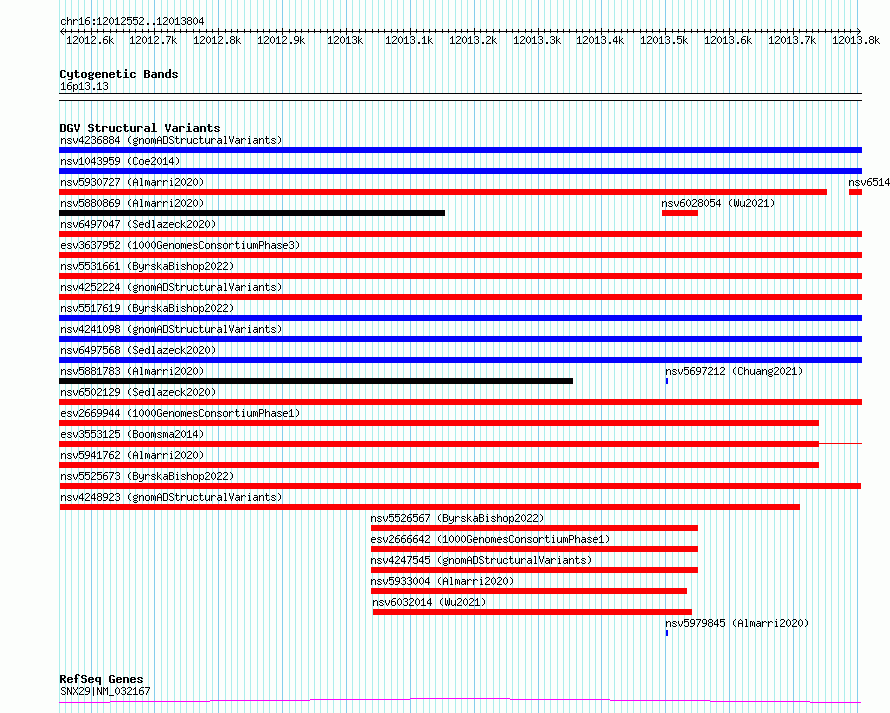Open the nsv5930727 Almarri2020 variant

pos(132,182)
